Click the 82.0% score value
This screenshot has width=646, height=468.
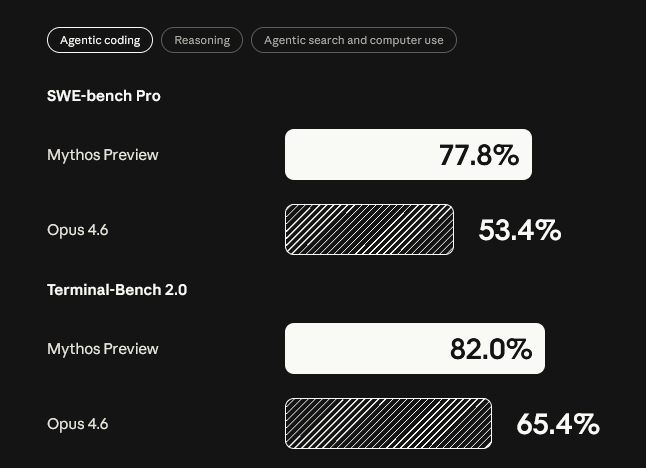[x=491, y=349]
